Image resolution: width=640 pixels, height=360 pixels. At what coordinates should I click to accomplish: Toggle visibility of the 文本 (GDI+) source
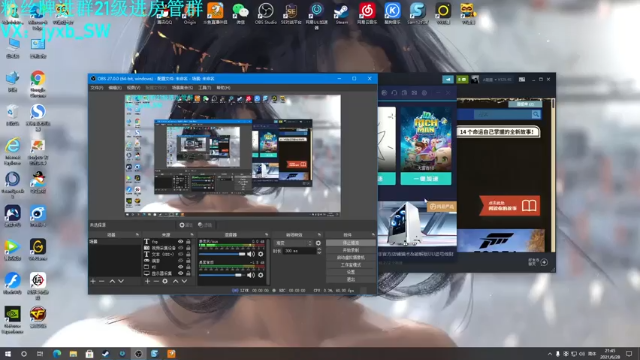point(180,254)
